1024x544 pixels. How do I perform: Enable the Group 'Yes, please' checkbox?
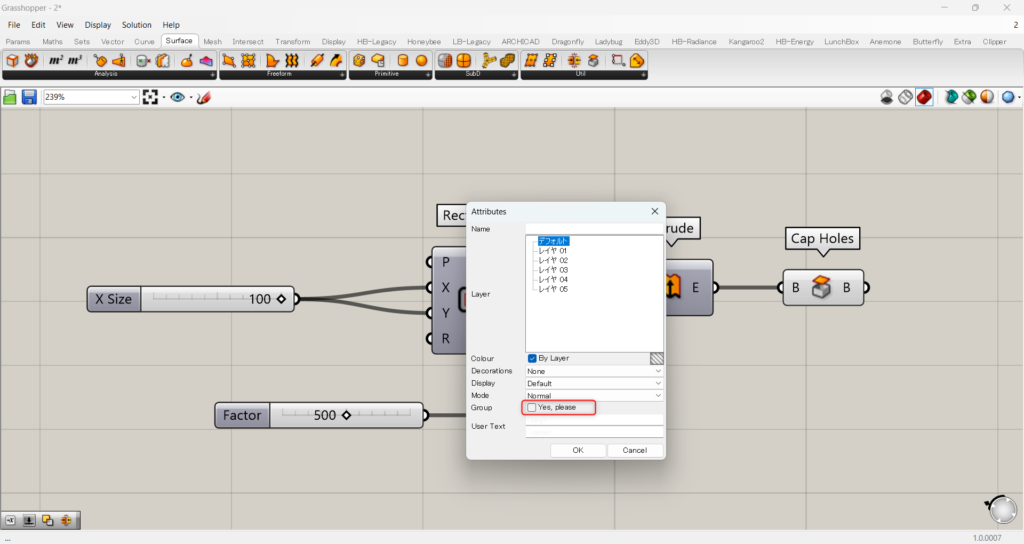[532, 407]
